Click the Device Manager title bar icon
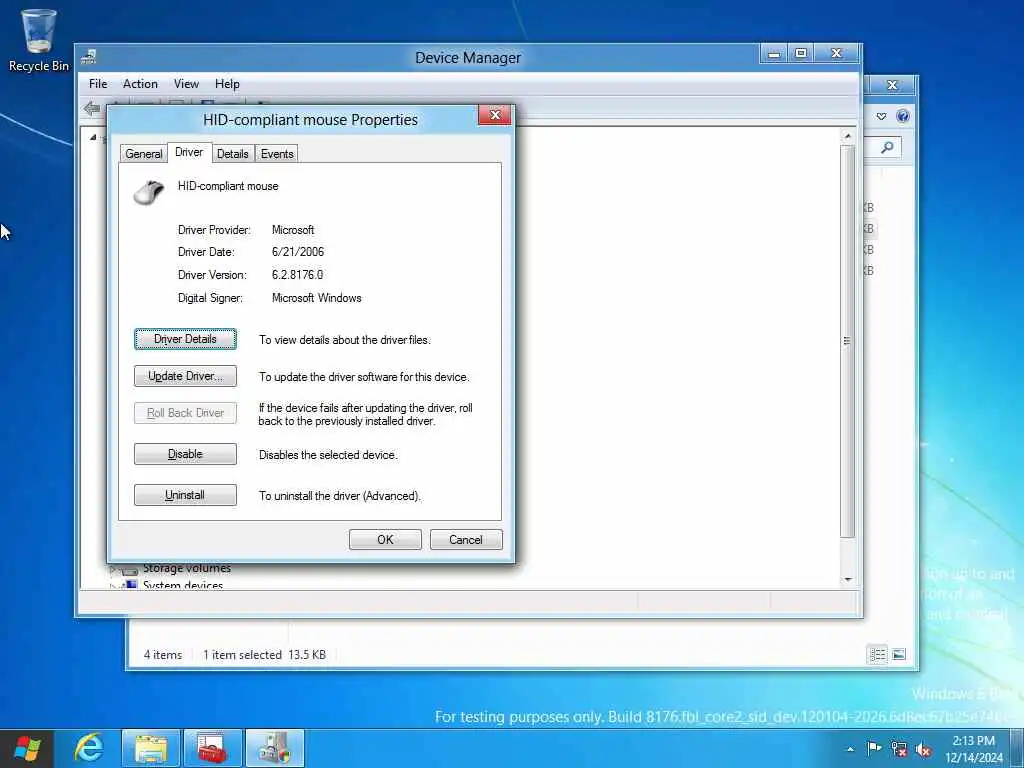 point(89,57)
